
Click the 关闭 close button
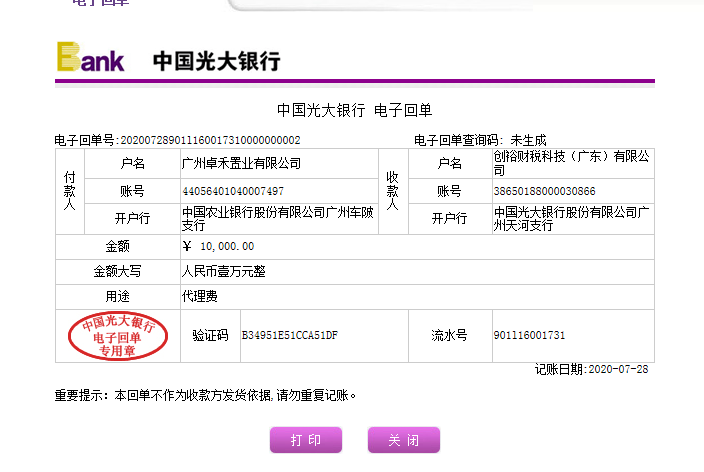404,440
